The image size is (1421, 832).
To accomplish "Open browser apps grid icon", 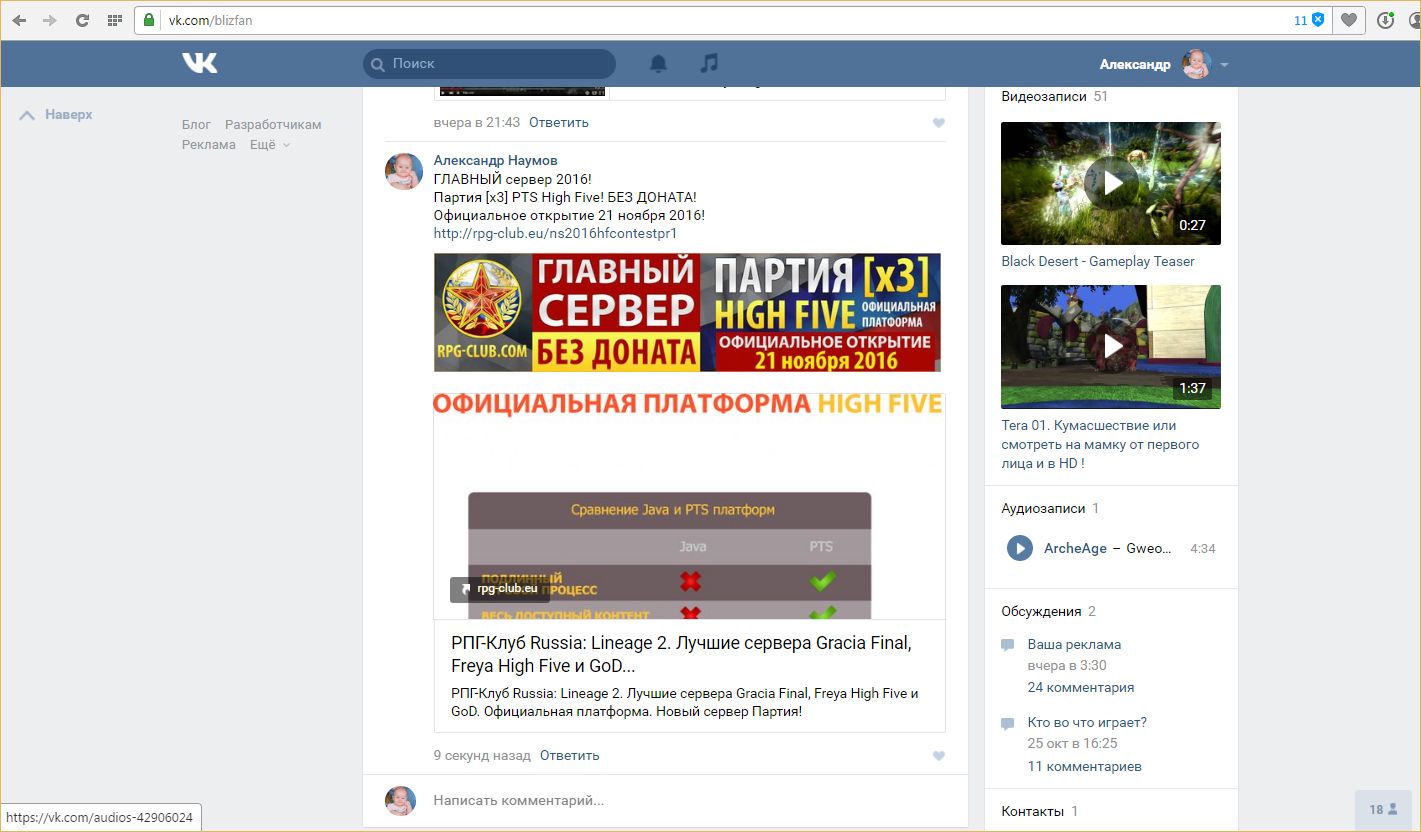I will pyautogui.click(x=114, y=20).
